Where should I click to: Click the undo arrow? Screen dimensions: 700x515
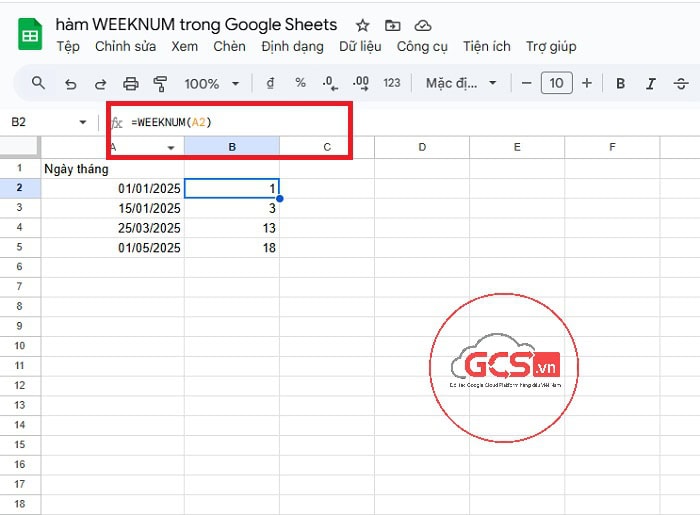click(70, 84)
